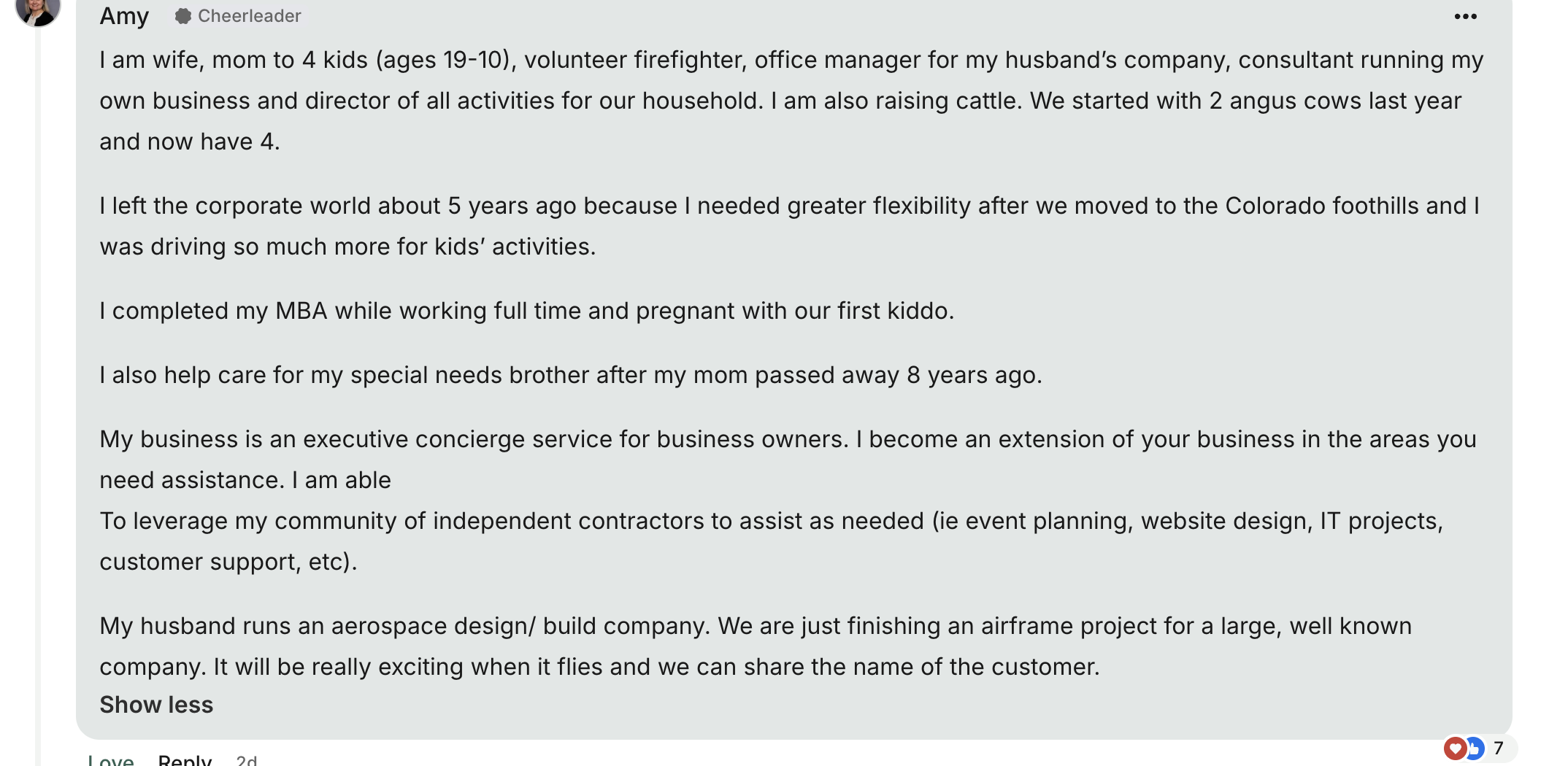This screenshot has height=766, width=1568.
Task: Click the name Amy in comment header
Action: (124, 15)
